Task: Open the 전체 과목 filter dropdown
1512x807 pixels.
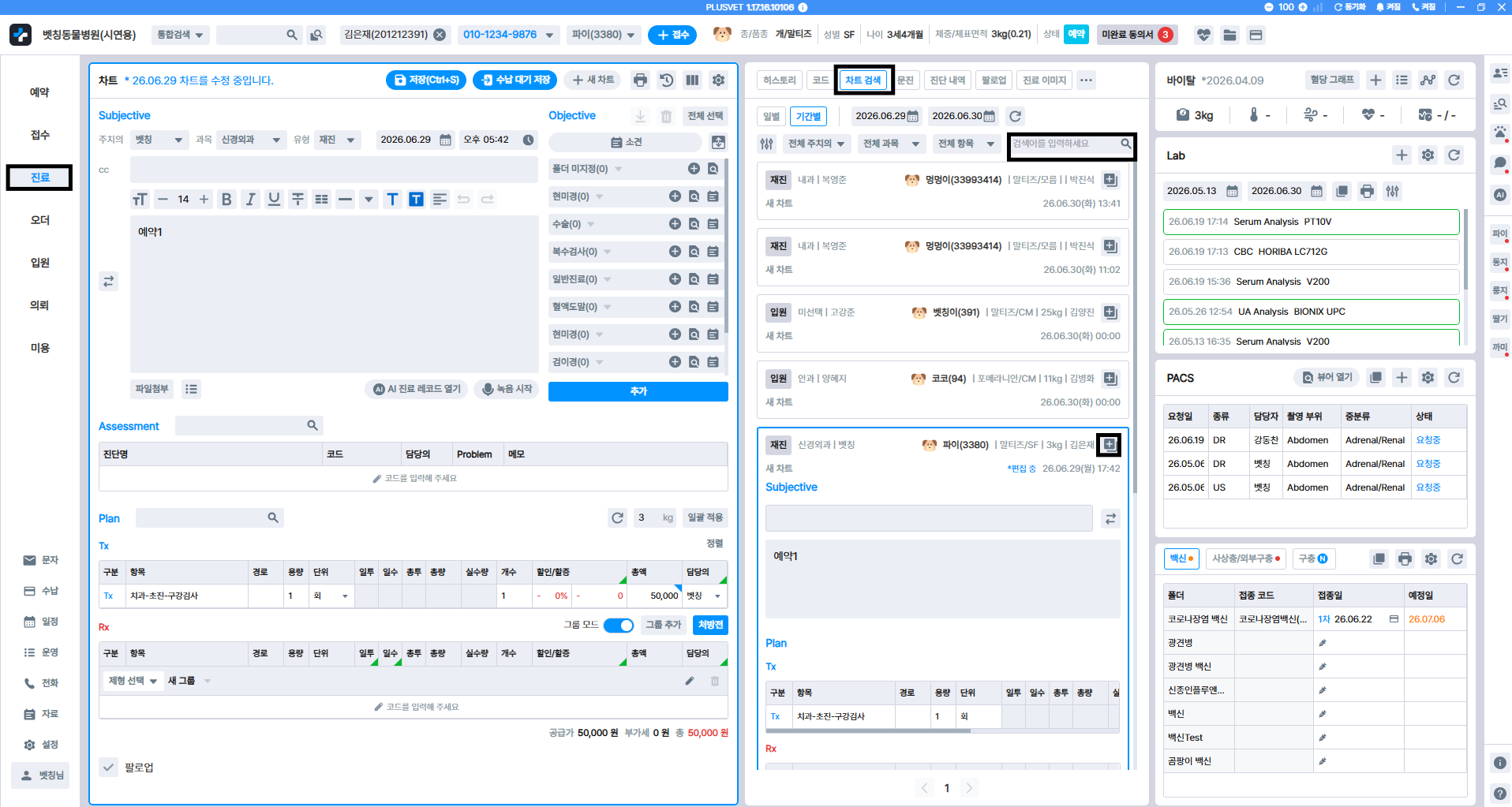Action: point(891,144)
